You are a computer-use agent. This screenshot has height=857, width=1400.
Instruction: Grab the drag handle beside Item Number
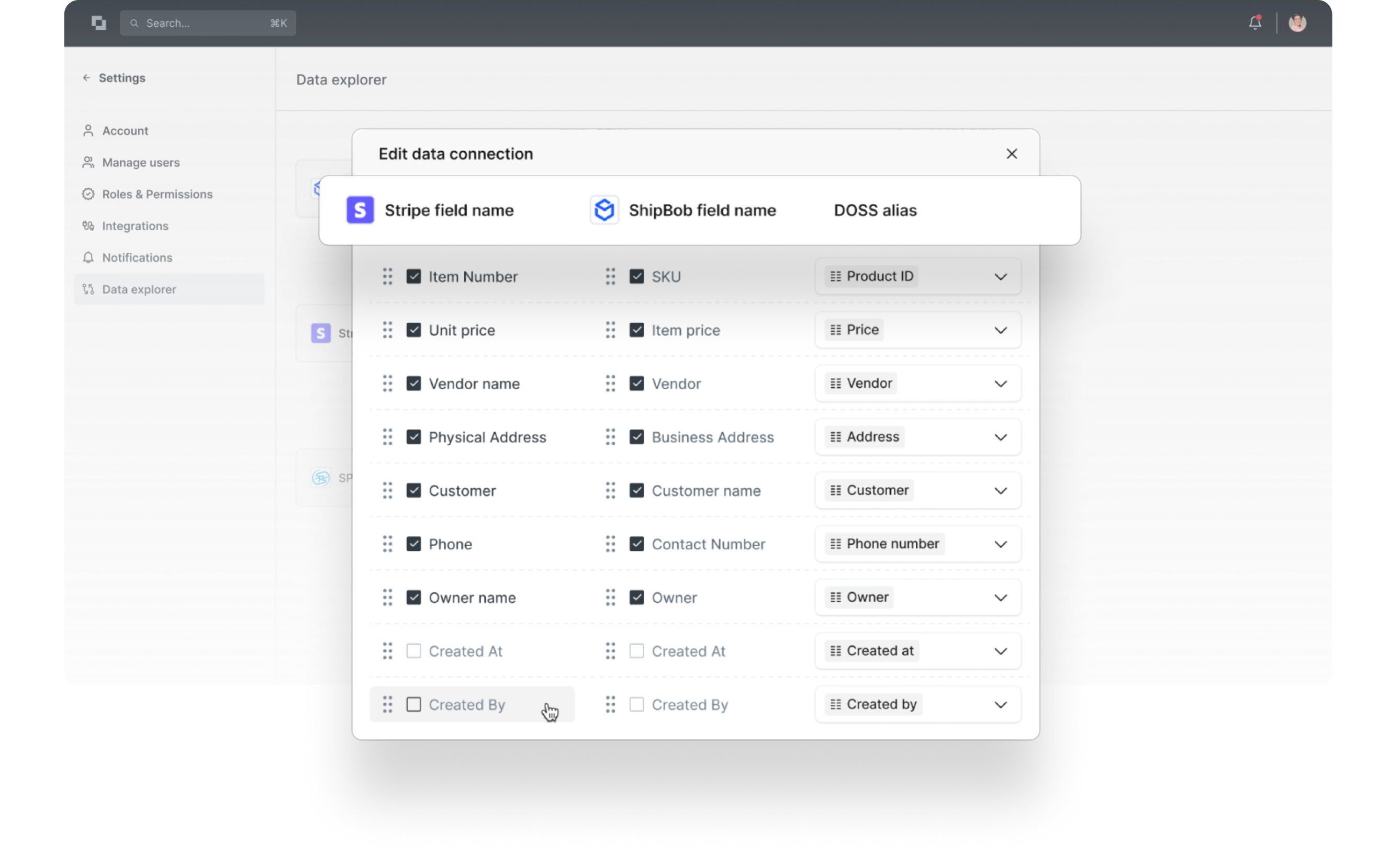click(387, 277)
